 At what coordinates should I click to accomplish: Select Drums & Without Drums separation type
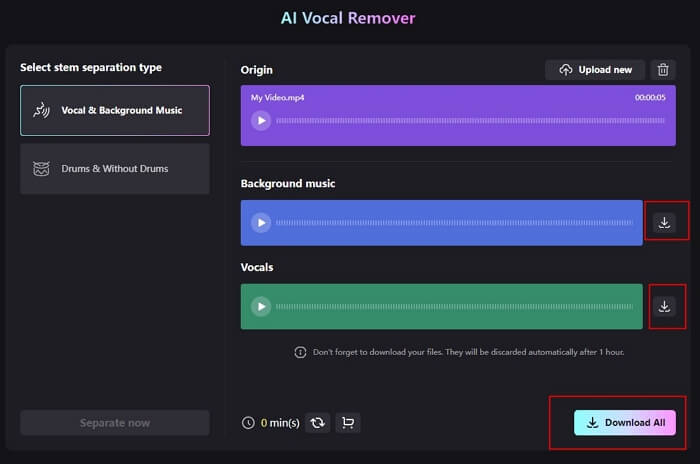coord(115,169)
